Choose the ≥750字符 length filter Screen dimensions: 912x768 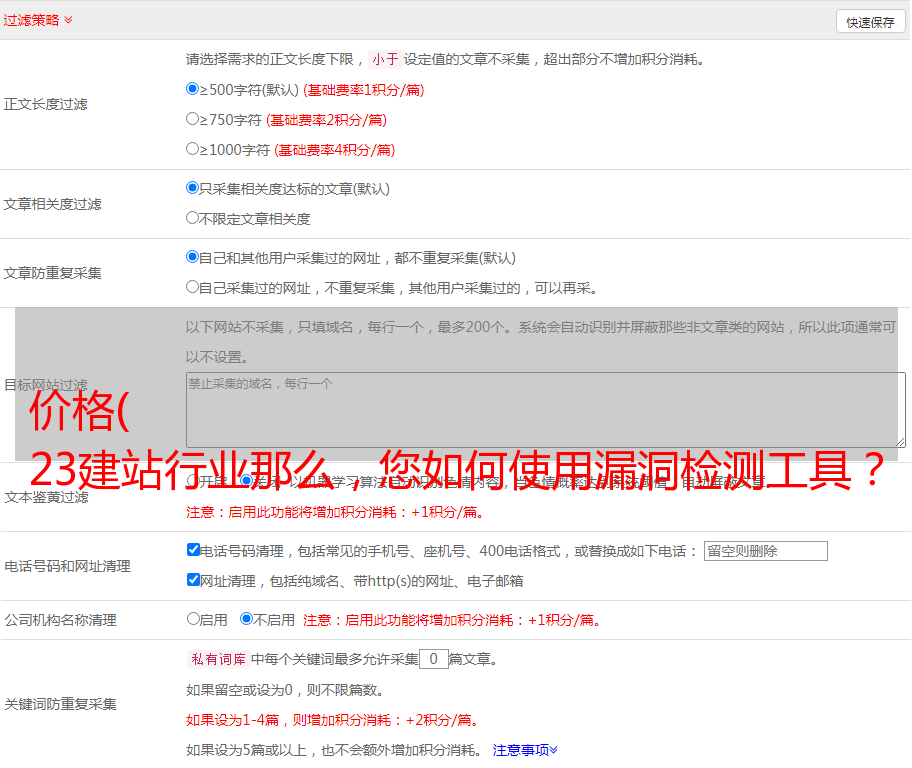pyautogui.click(x=193, y=119)
